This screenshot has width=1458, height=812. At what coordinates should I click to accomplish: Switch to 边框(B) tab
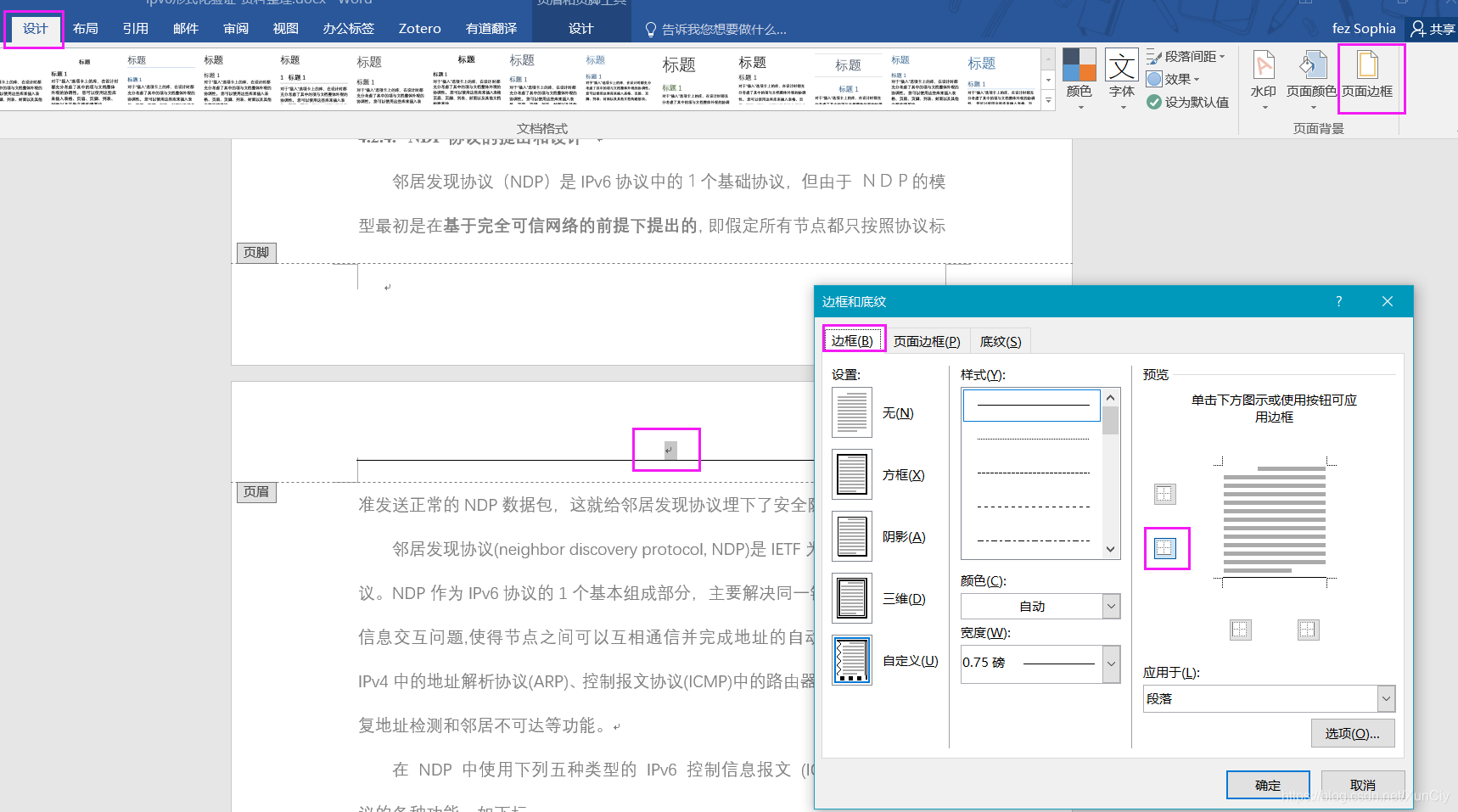click(852, 340)
